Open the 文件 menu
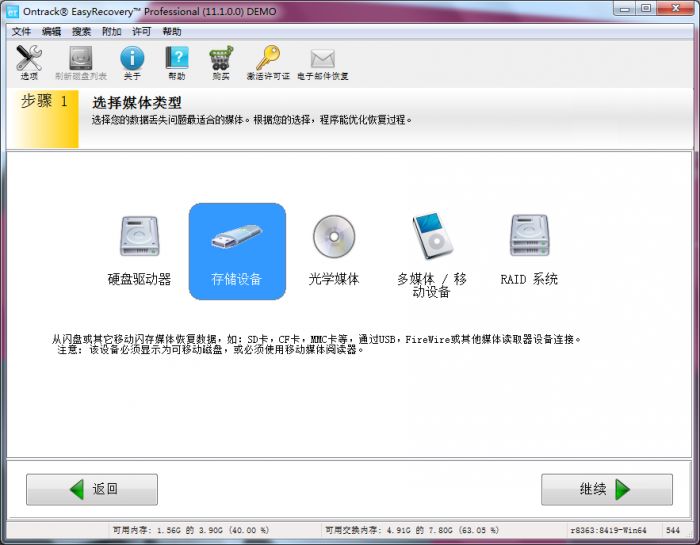The width and height of the screenshot is (700, 545). click(x=21, y=32)
